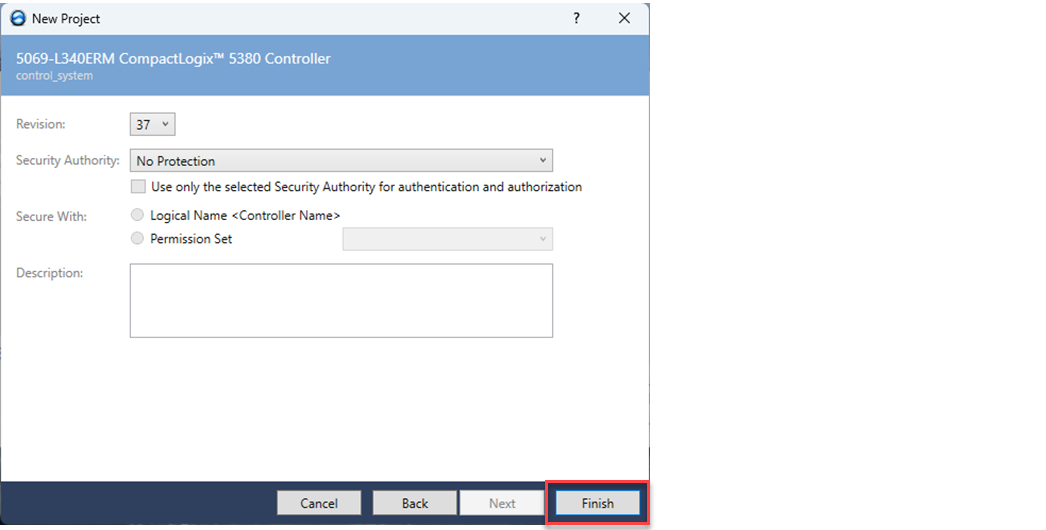The width and height of the screenshot is (1046, 530).
Task: Choose the Permission Set radio button
Action: tap(138, 239)
